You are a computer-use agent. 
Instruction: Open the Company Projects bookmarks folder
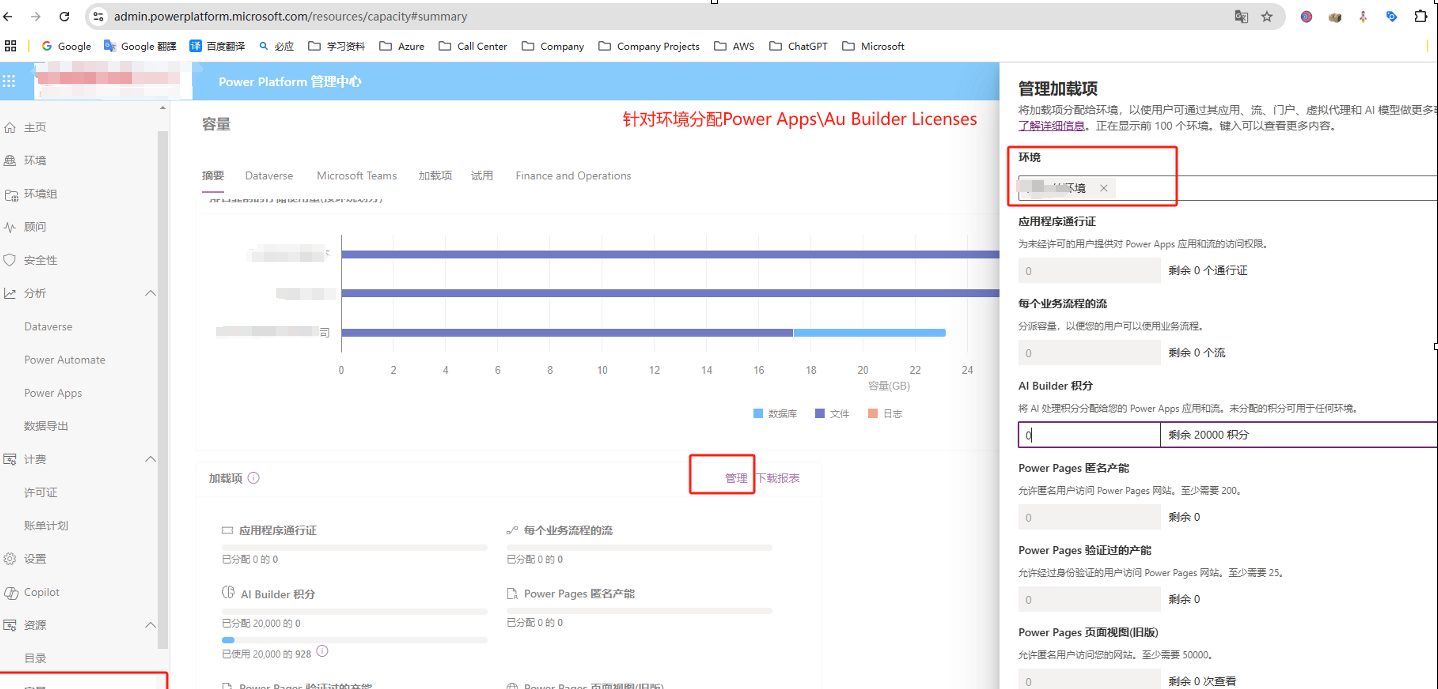(648, 46)
